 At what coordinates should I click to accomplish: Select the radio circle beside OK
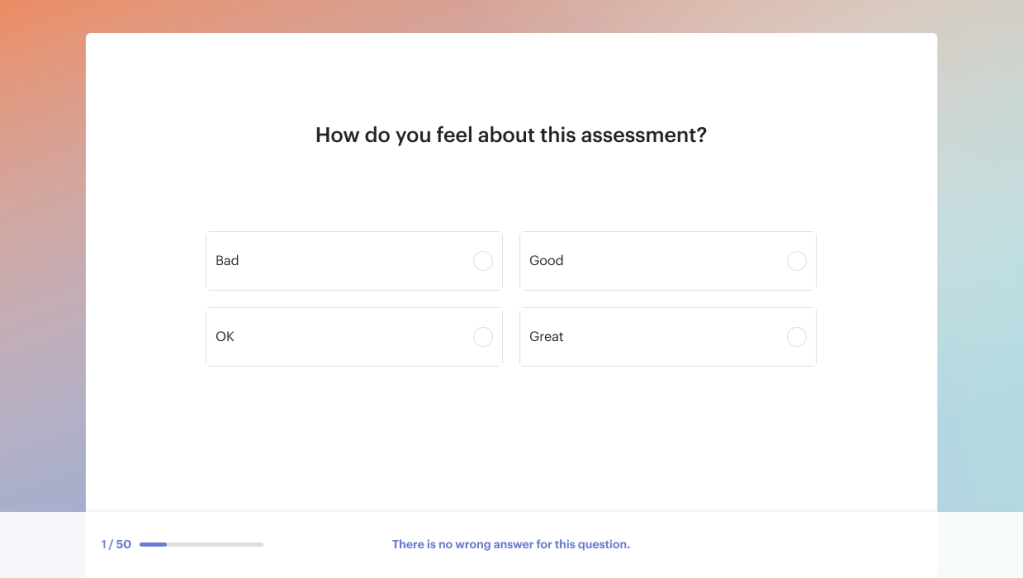tap(483, 337)
